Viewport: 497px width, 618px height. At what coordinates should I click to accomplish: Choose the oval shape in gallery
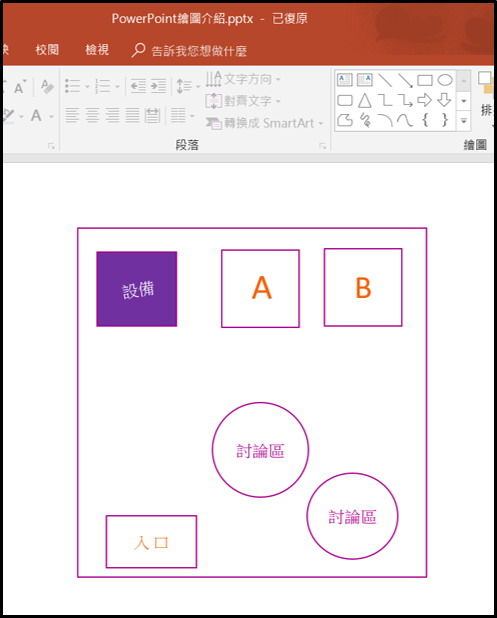click(x=445, y=80)
